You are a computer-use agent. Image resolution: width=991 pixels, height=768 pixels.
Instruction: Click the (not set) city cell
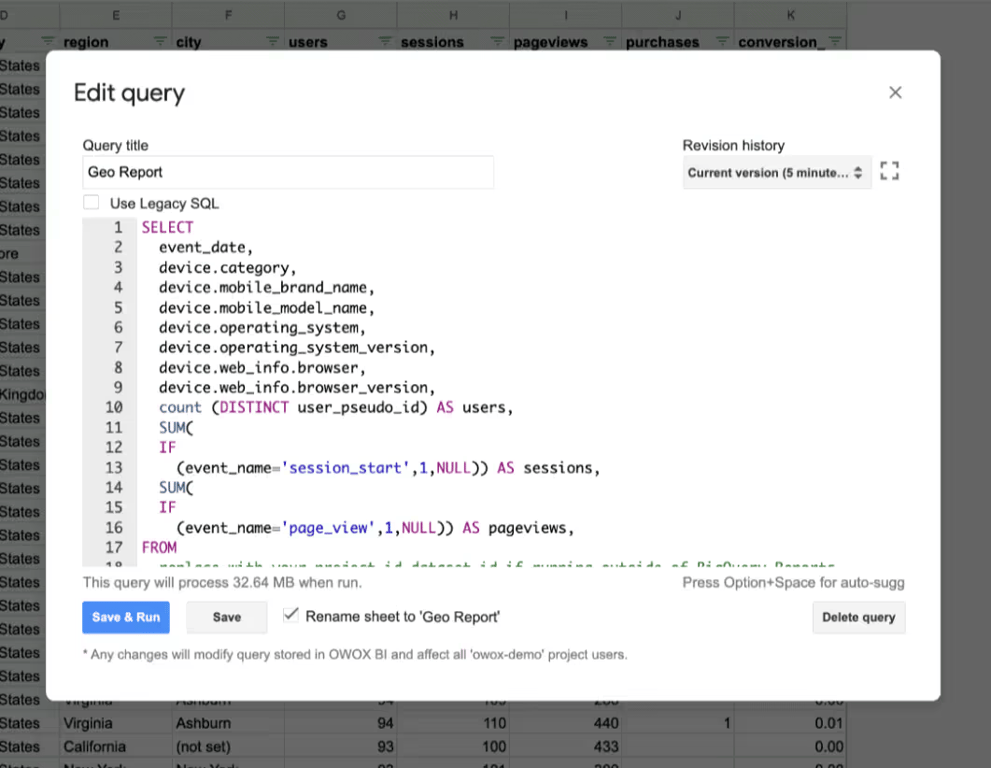click(228, 747)
